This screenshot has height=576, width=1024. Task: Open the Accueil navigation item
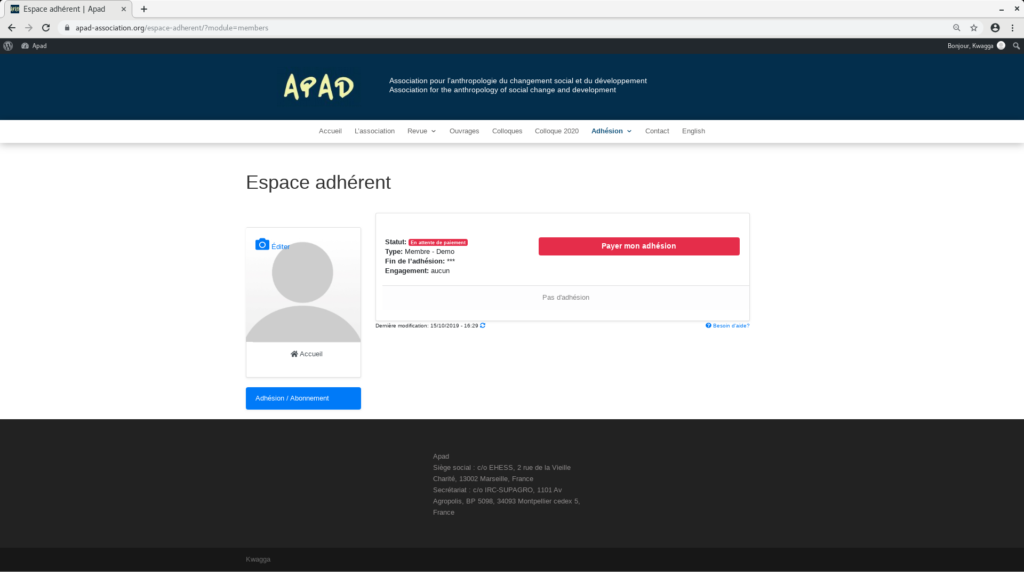(x=330, y=131)
